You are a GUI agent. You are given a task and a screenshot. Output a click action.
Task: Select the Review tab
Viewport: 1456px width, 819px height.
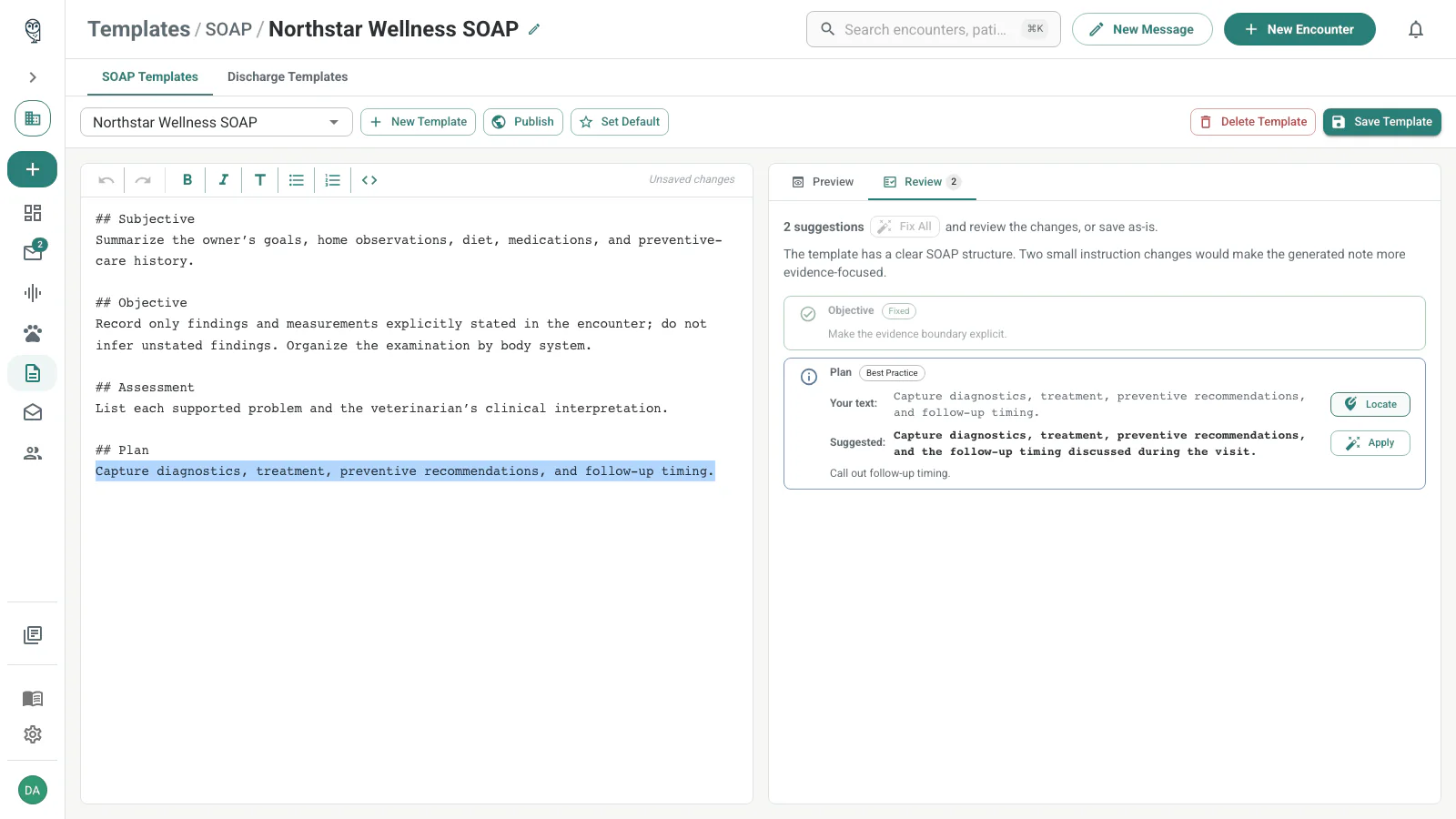[922, 182]
